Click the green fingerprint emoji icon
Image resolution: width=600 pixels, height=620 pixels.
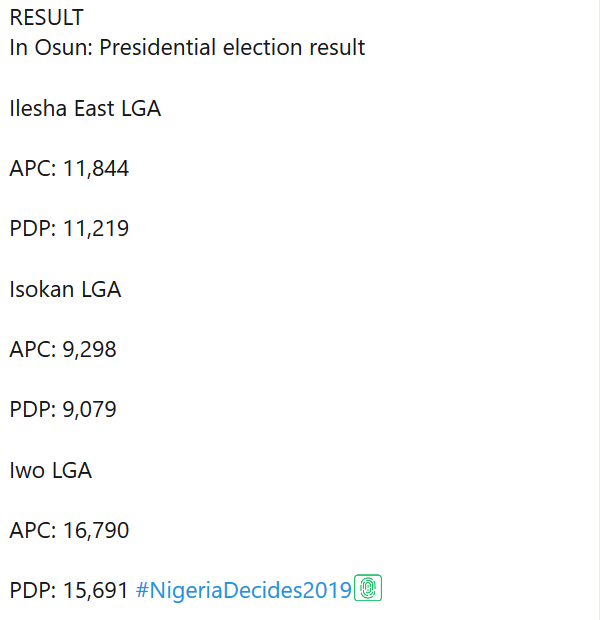(369, 589)
